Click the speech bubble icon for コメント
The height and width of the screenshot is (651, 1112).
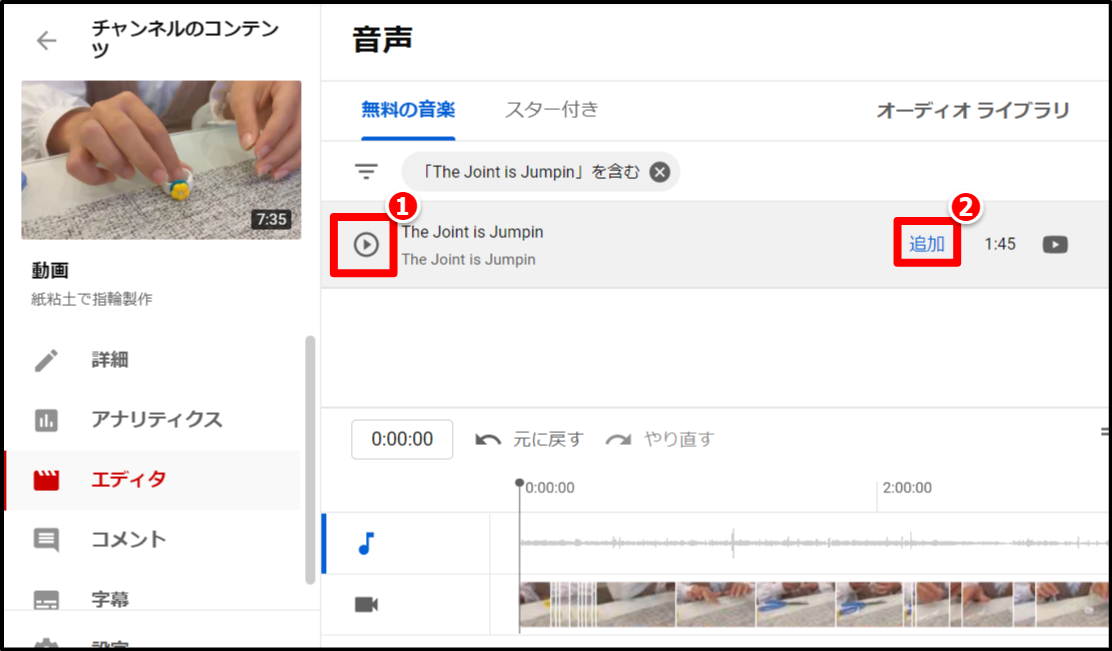click(x=47, y=540)
